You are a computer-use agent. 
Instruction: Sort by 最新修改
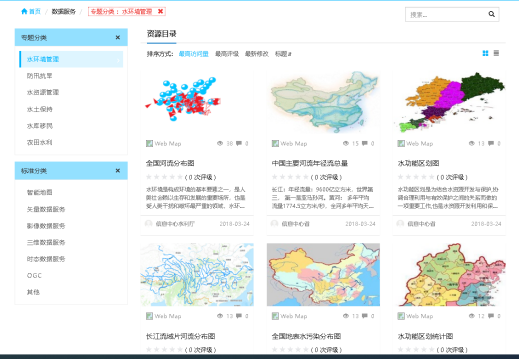pos(257,54)
